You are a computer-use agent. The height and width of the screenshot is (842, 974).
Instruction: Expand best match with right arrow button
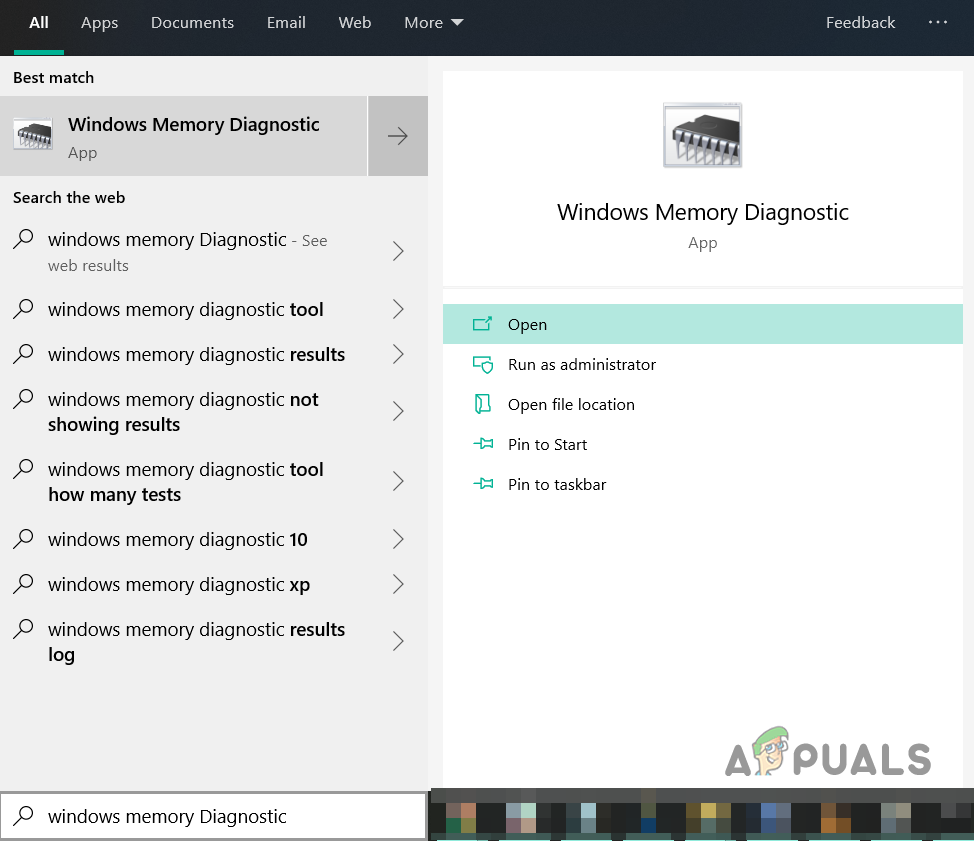398,136
